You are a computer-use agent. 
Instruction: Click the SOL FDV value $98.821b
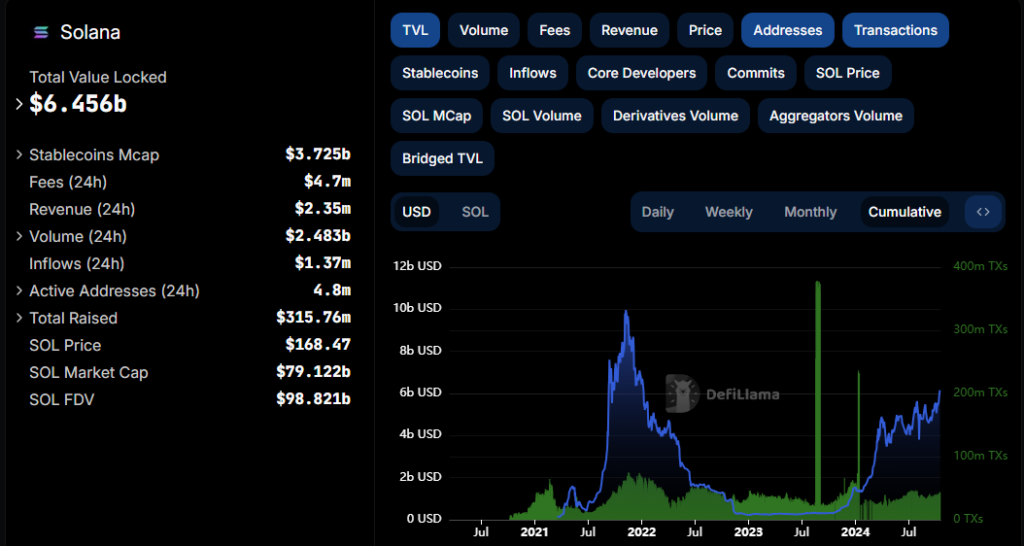(313, 398)
